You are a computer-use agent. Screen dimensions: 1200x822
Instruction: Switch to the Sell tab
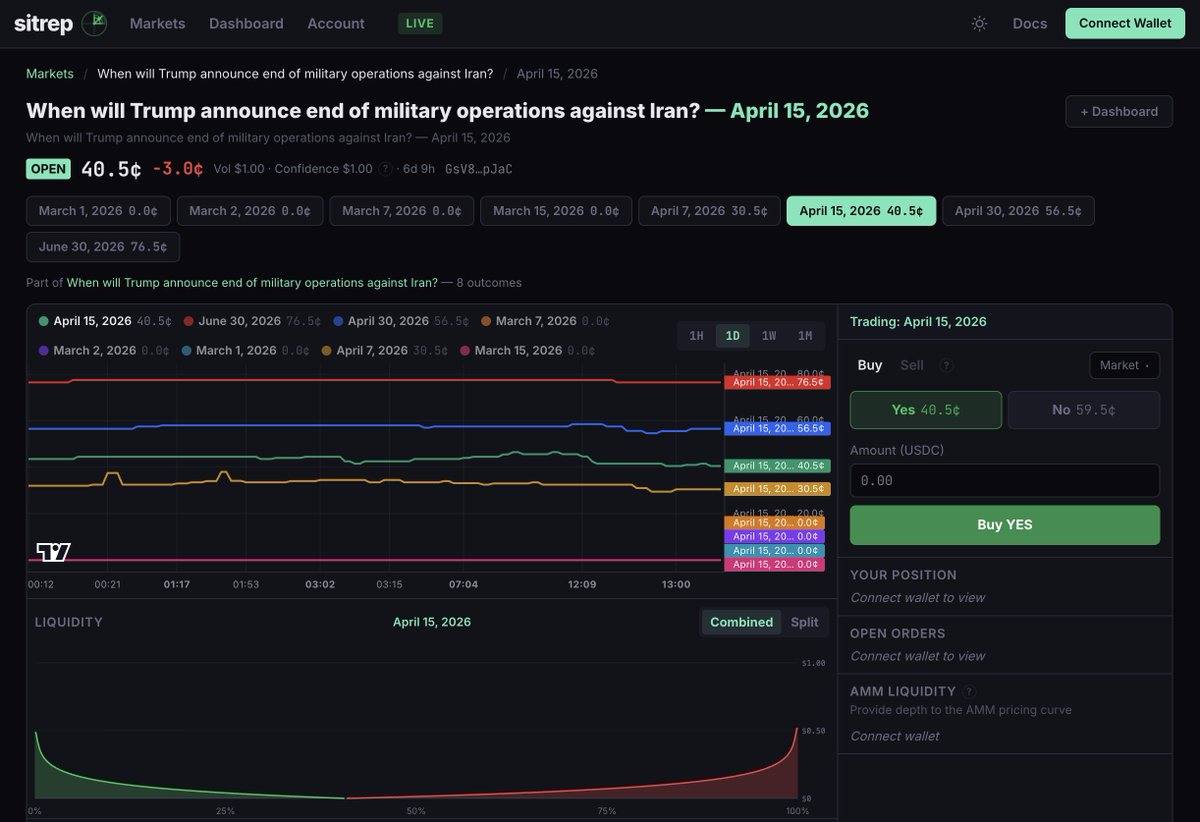pyautogui.click(x=912, y=365)
